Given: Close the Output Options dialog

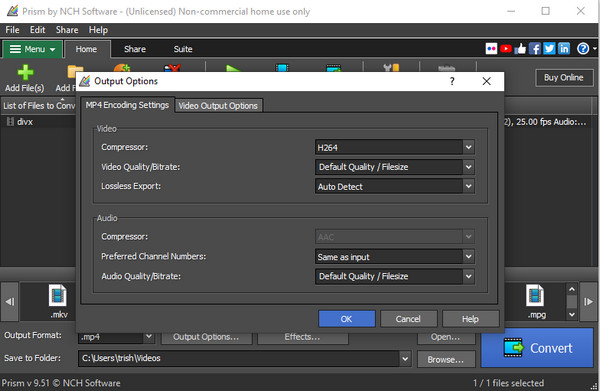Looking at the screenshot, I should coord(486,81).
